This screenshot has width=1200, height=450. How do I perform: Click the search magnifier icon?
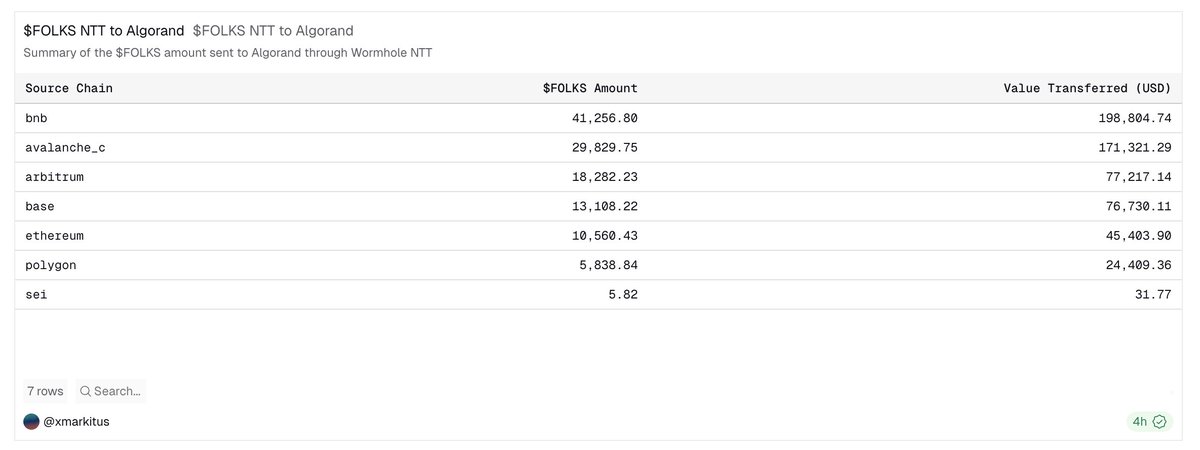[86, 391]
